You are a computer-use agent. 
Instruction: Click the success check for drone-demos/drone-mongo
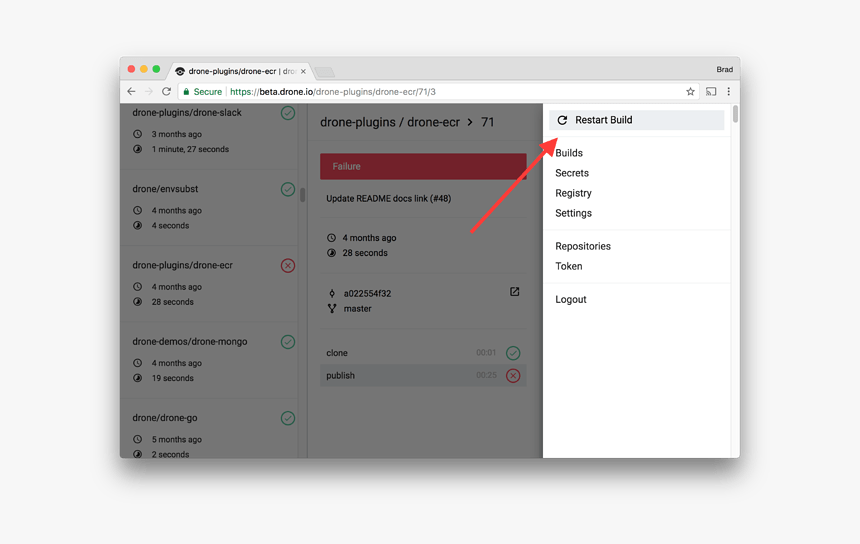(x=288, y=342)
